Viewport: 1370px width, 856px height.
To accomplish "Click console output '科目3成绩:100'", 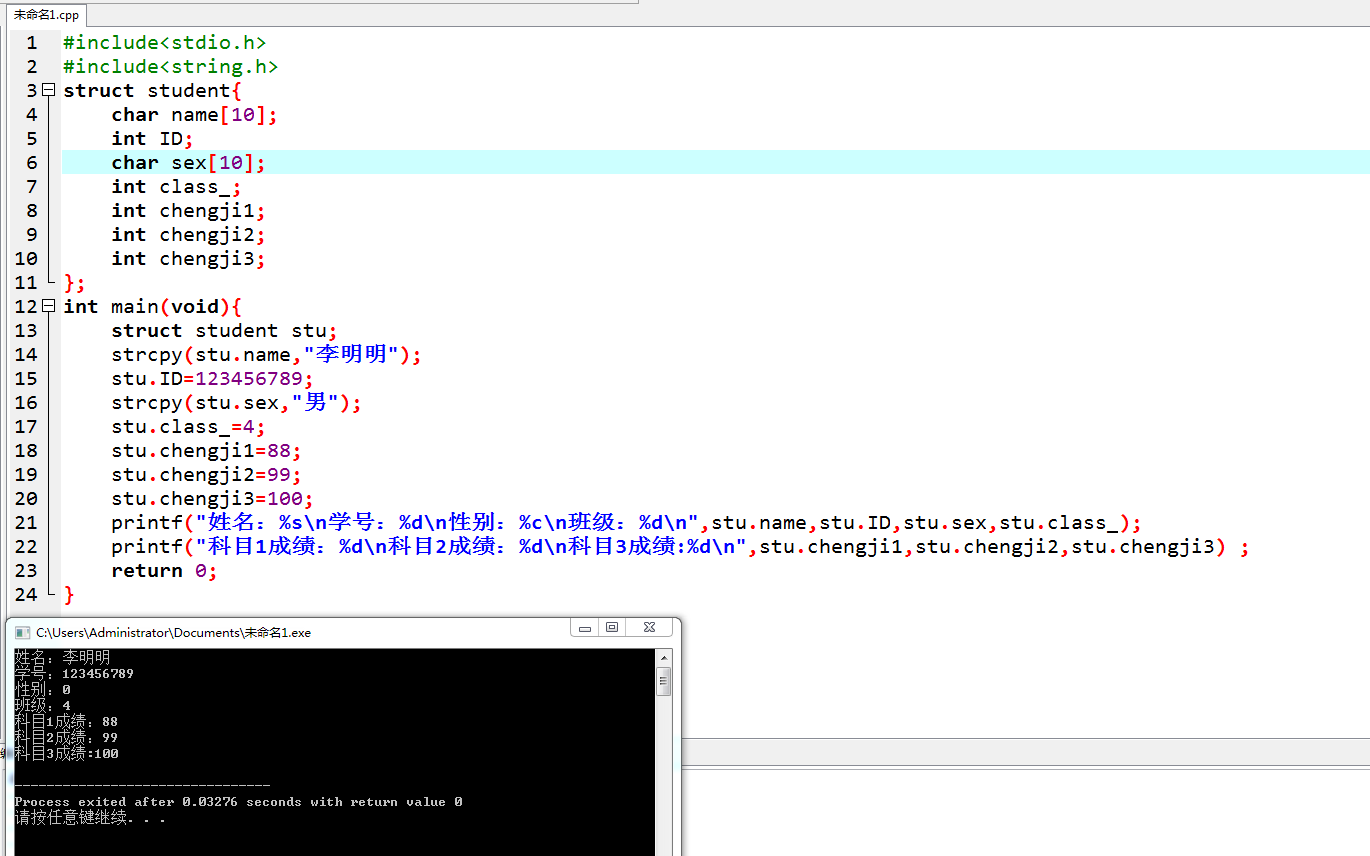I will pyautogui.click(x=66, y=754).
